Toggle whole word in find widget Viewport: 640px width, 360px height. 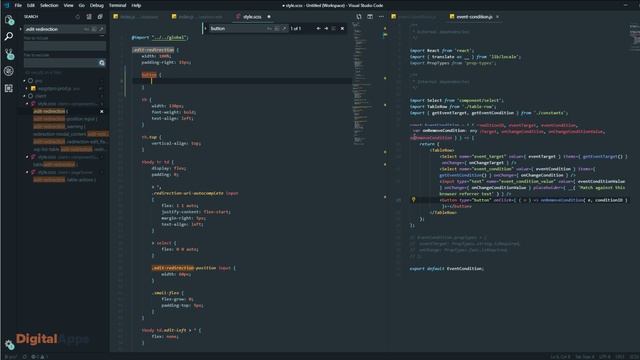pyautogui.click(x=277, y=29)
